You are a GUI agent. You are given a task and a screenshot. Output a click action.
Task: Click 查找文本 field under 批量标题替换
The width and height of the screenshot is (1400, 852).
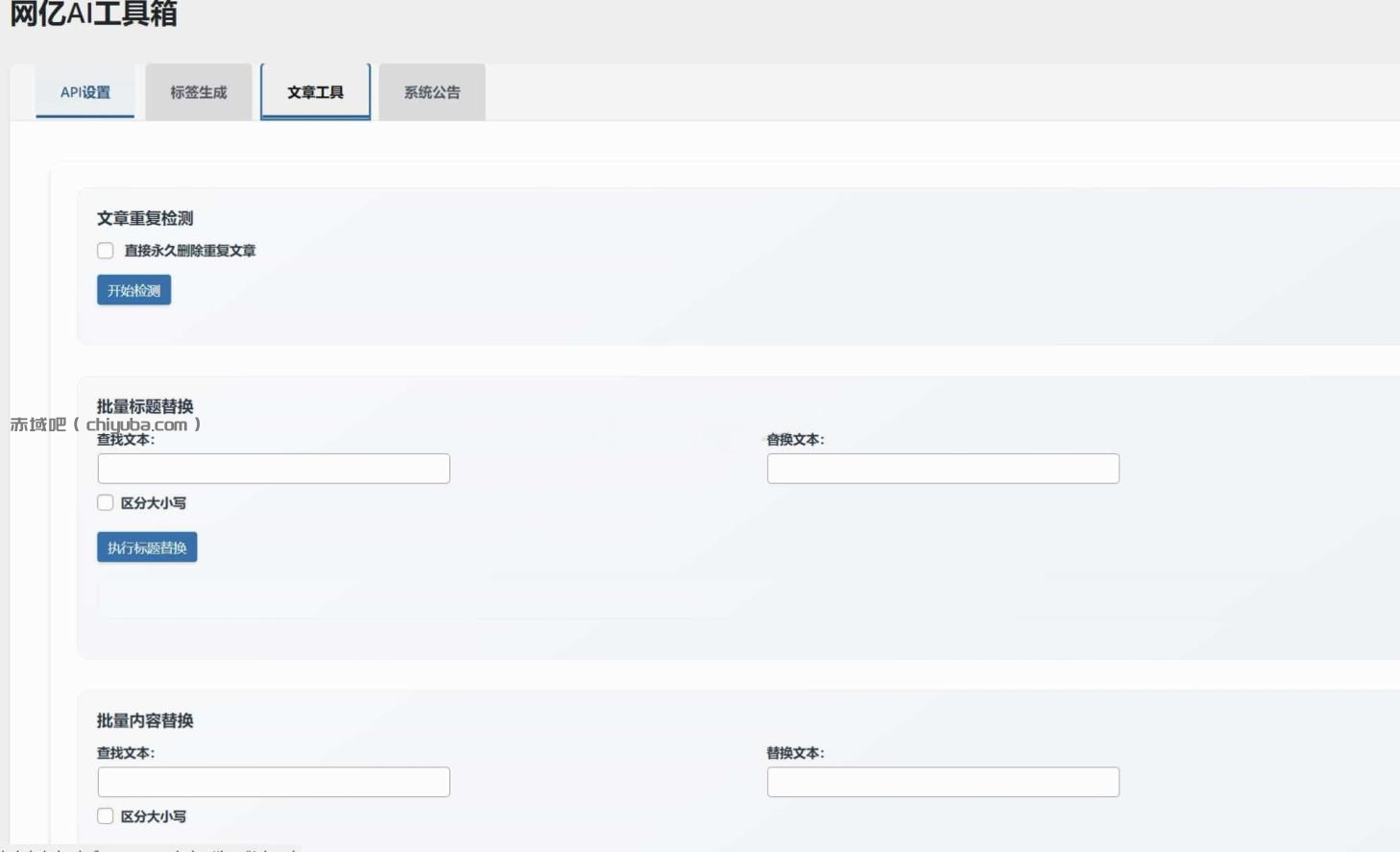[274, 468]
